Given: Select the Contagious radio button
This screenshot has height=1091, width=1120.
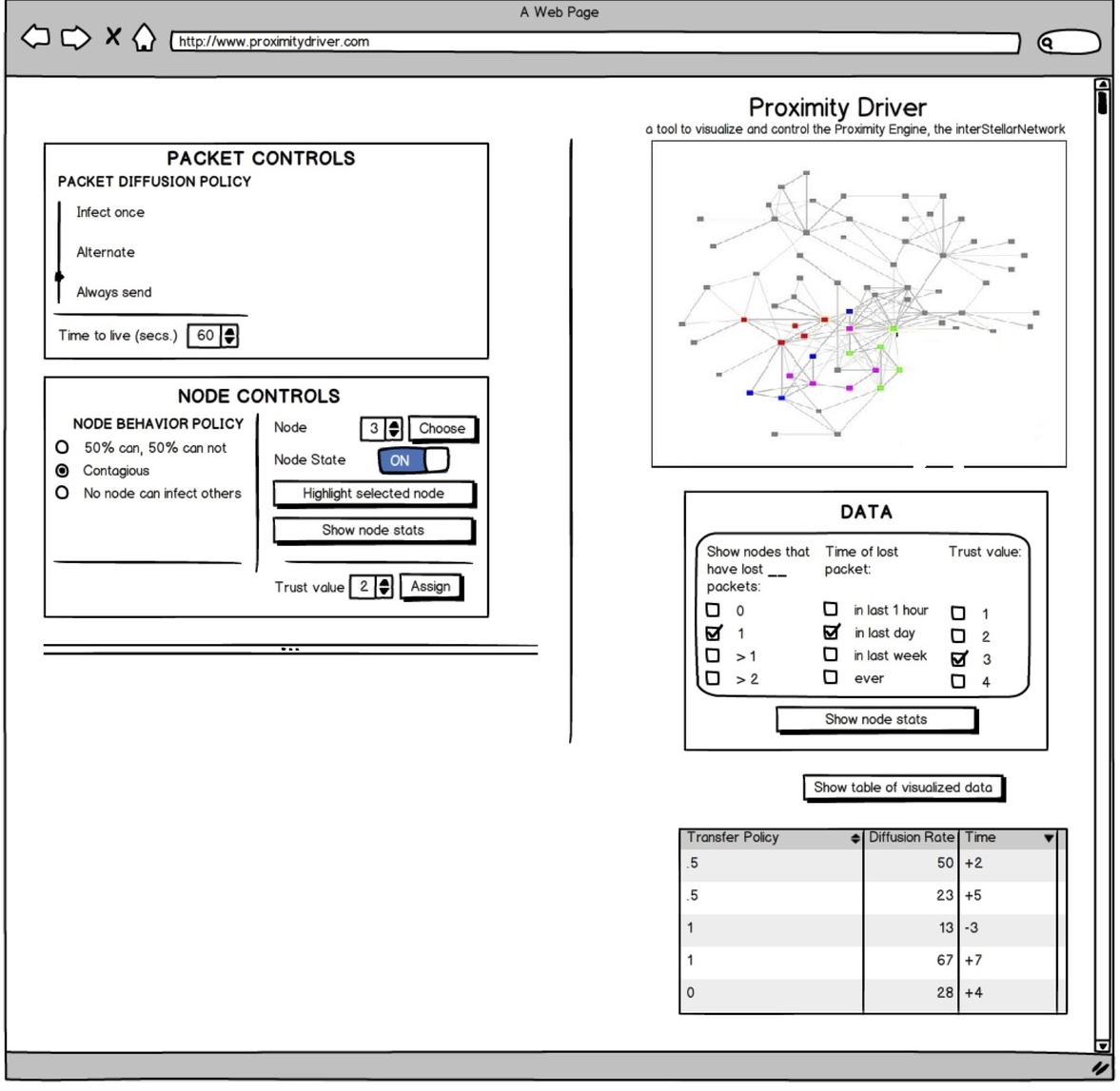Looking at the screenshot, I should click(62, 471).
